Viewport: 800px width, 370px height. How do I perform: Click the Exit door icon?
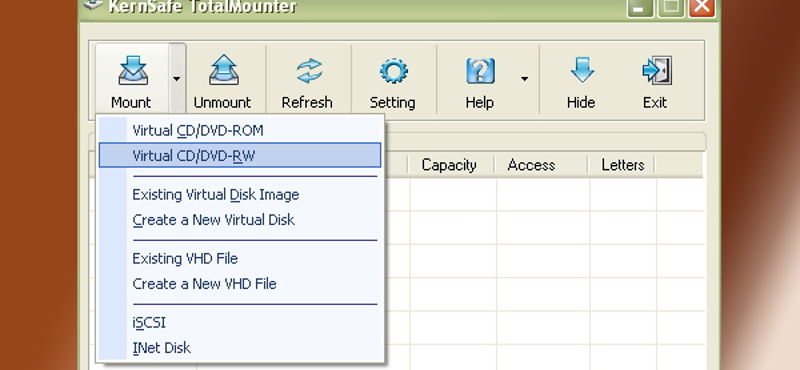coord(657,71)
